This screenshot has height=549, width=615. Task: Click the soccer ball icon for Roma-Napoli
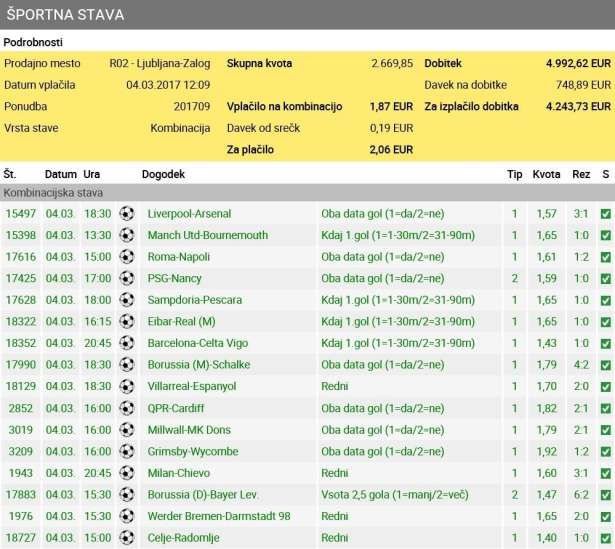(127, 256)
